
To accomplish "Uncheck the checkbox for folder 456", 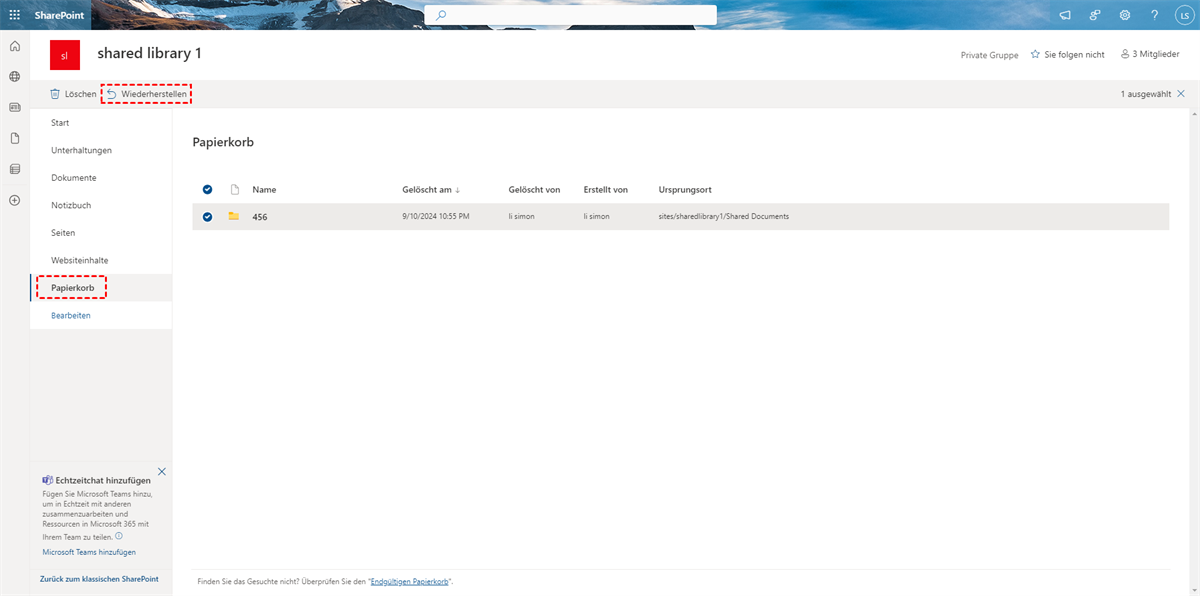I will (208, 217).
